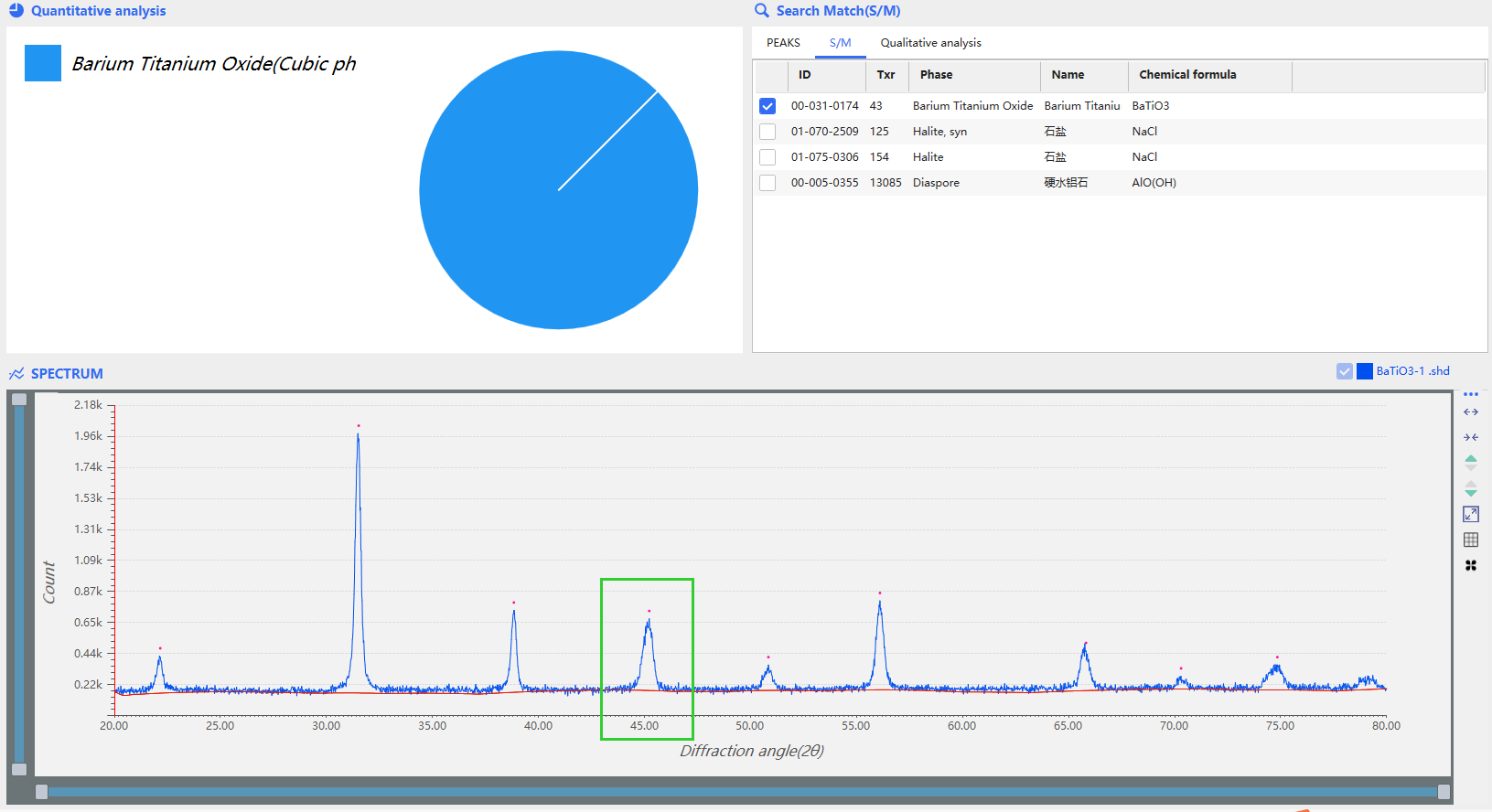1492x812 pixels.
Task: Open the Qualitative analysis tab
Action: [930, 43]
